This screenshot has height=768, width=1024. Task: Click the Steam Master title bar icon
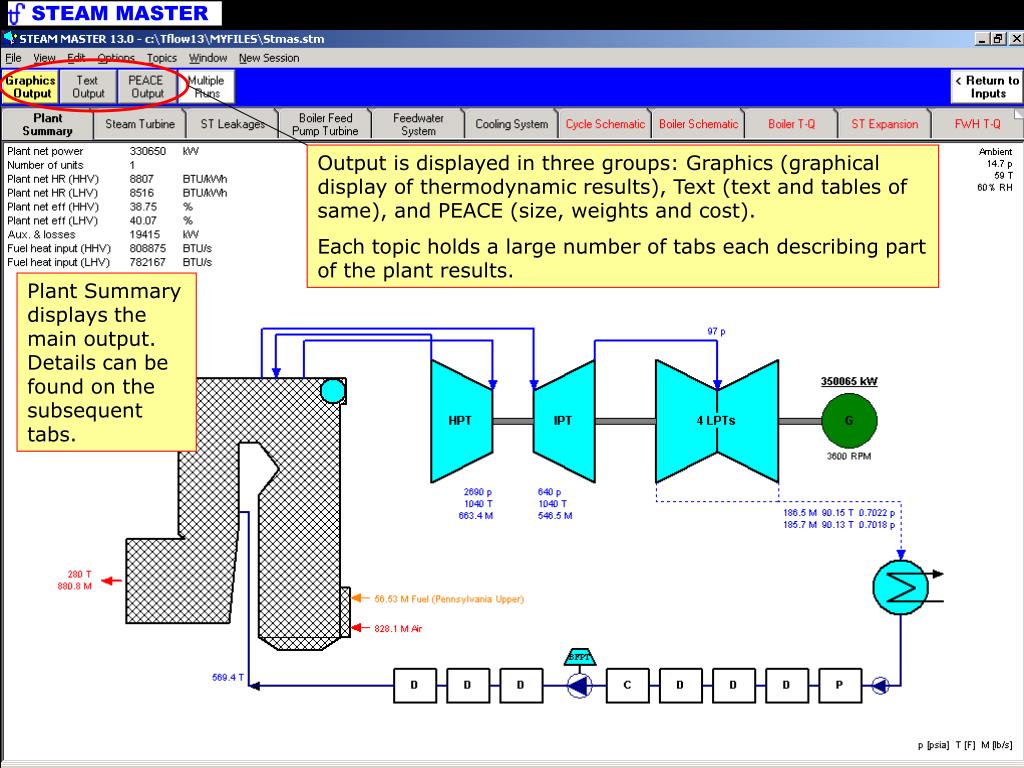click(x=9, y=39)
